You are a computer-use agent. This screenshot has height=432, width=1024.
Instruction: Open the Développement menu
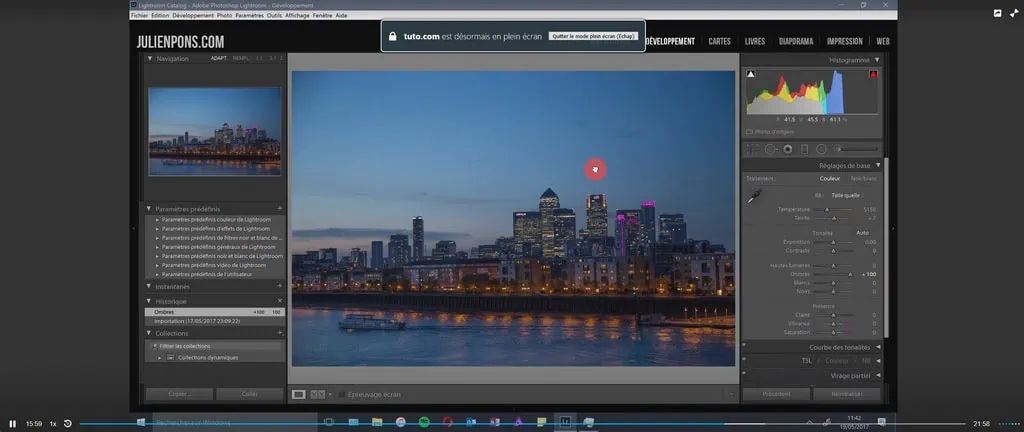point(192,16)
